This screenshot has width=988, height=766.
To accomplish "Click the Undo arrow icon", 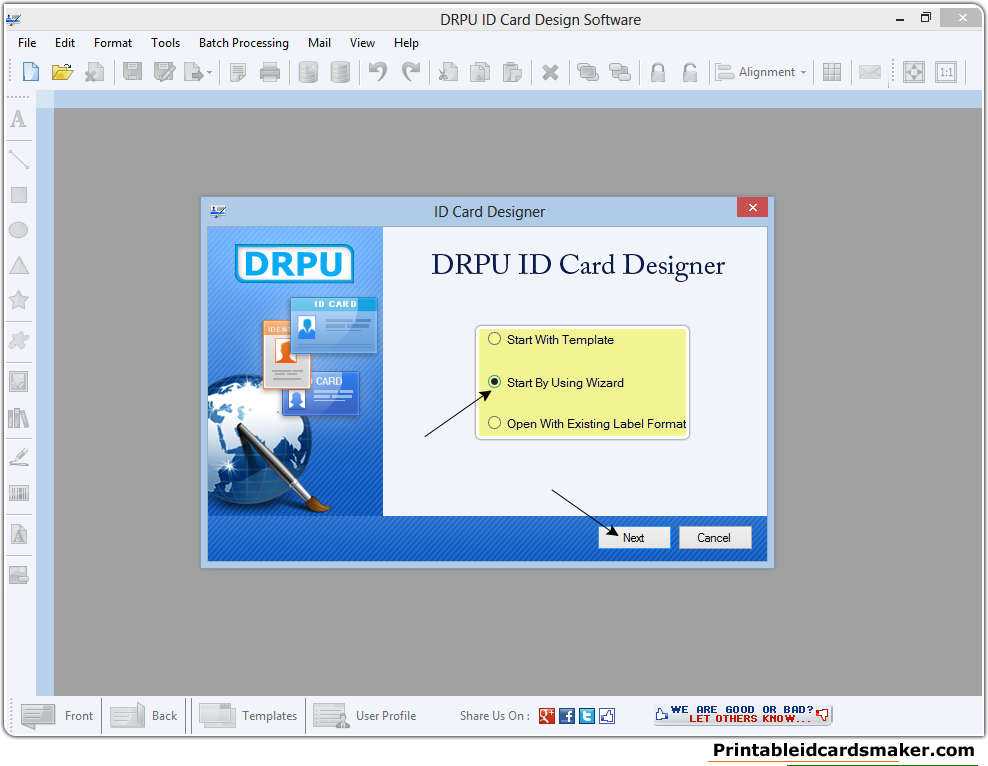I will (x=378, y=72).
